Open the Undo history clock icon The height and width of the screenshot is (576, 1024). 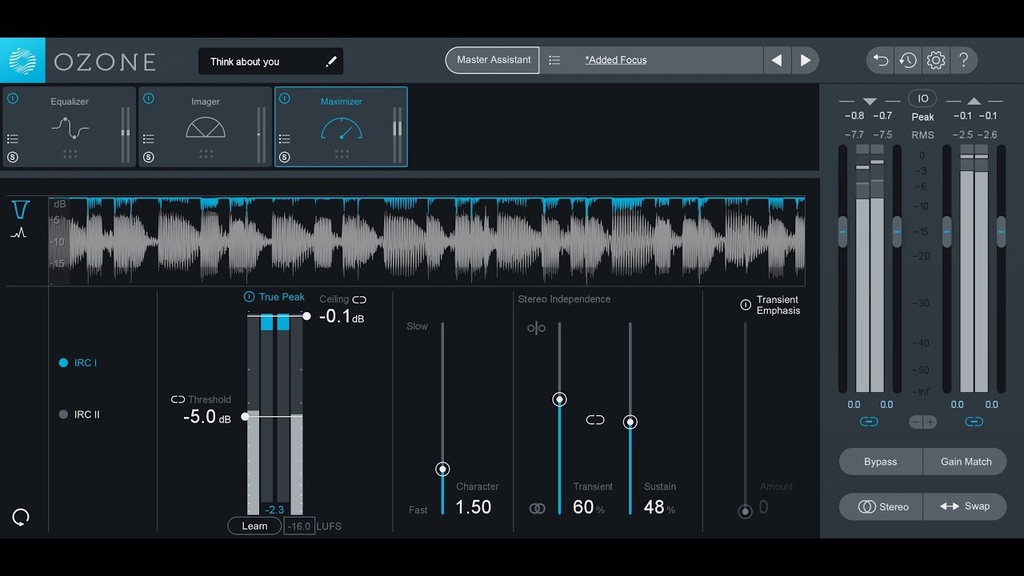point(908,60)
